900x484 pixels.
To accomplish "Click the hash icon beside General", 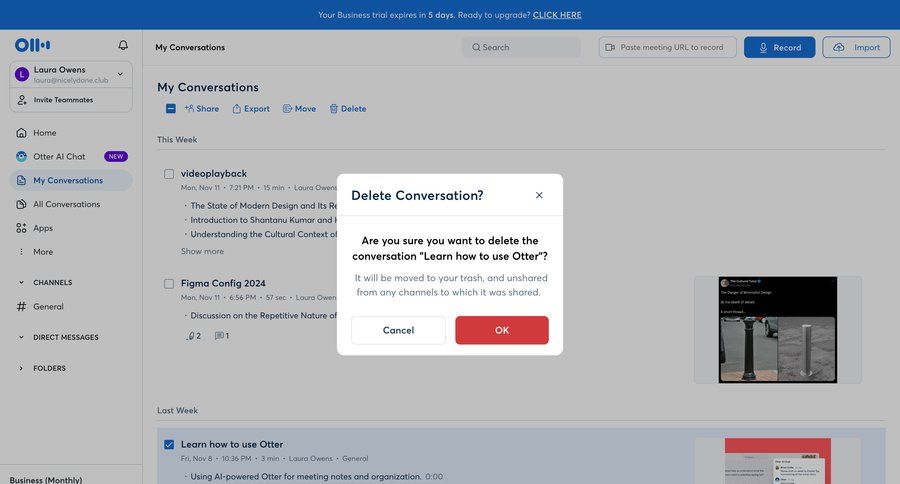I will coord(21,307).
